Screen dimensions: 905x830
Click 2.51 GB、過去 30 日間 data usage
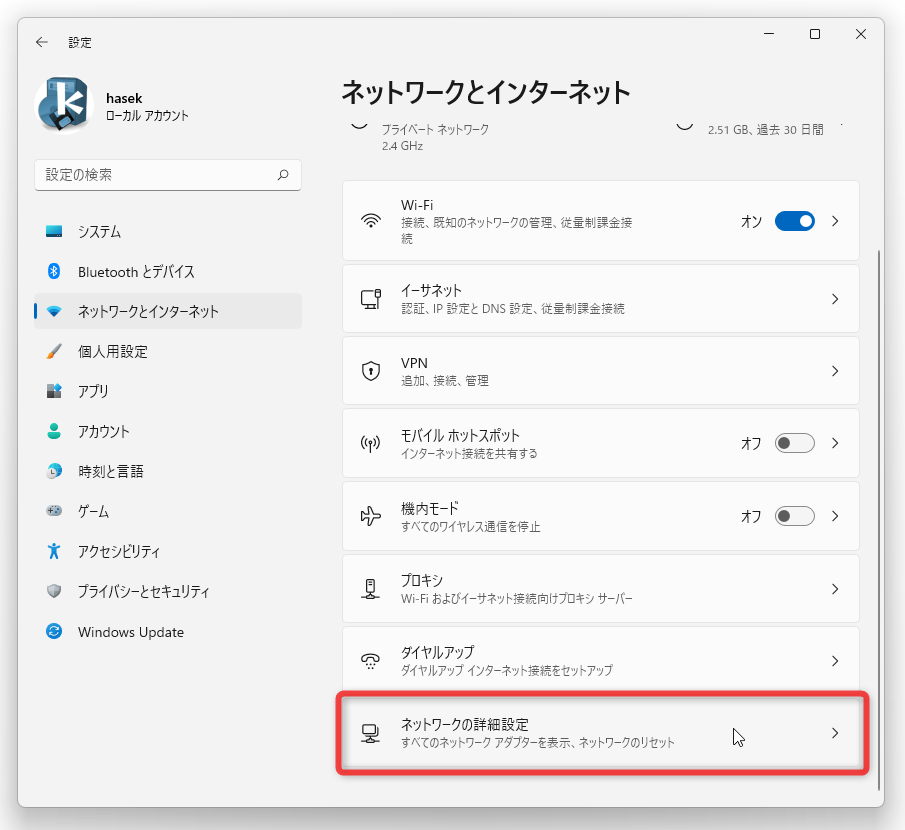766,130
